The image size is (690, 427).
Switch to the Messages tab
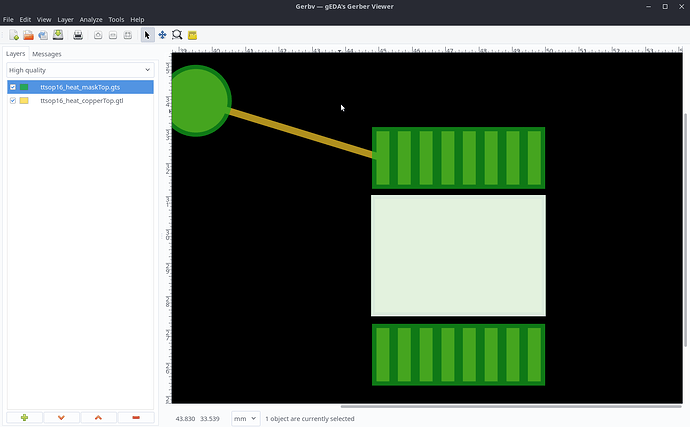tap(47, 54)
